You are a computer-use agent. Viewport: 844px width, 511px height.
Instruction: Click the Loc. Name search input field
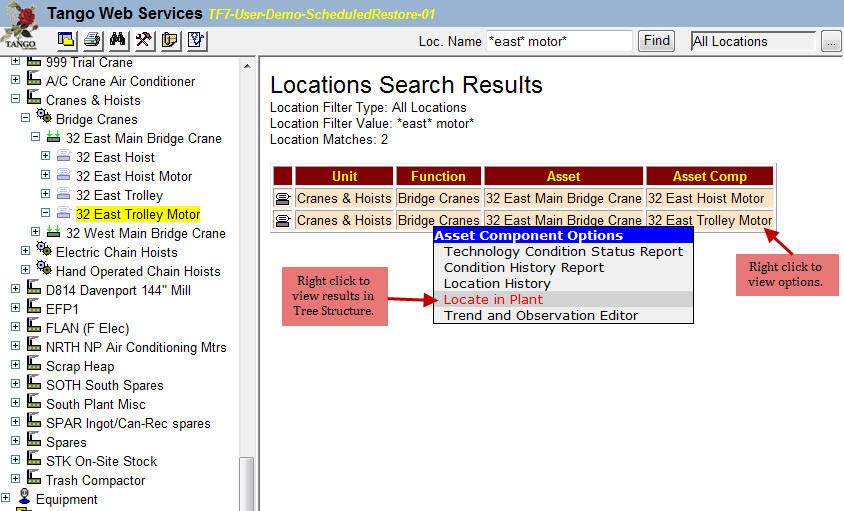(x=558, y=41)
